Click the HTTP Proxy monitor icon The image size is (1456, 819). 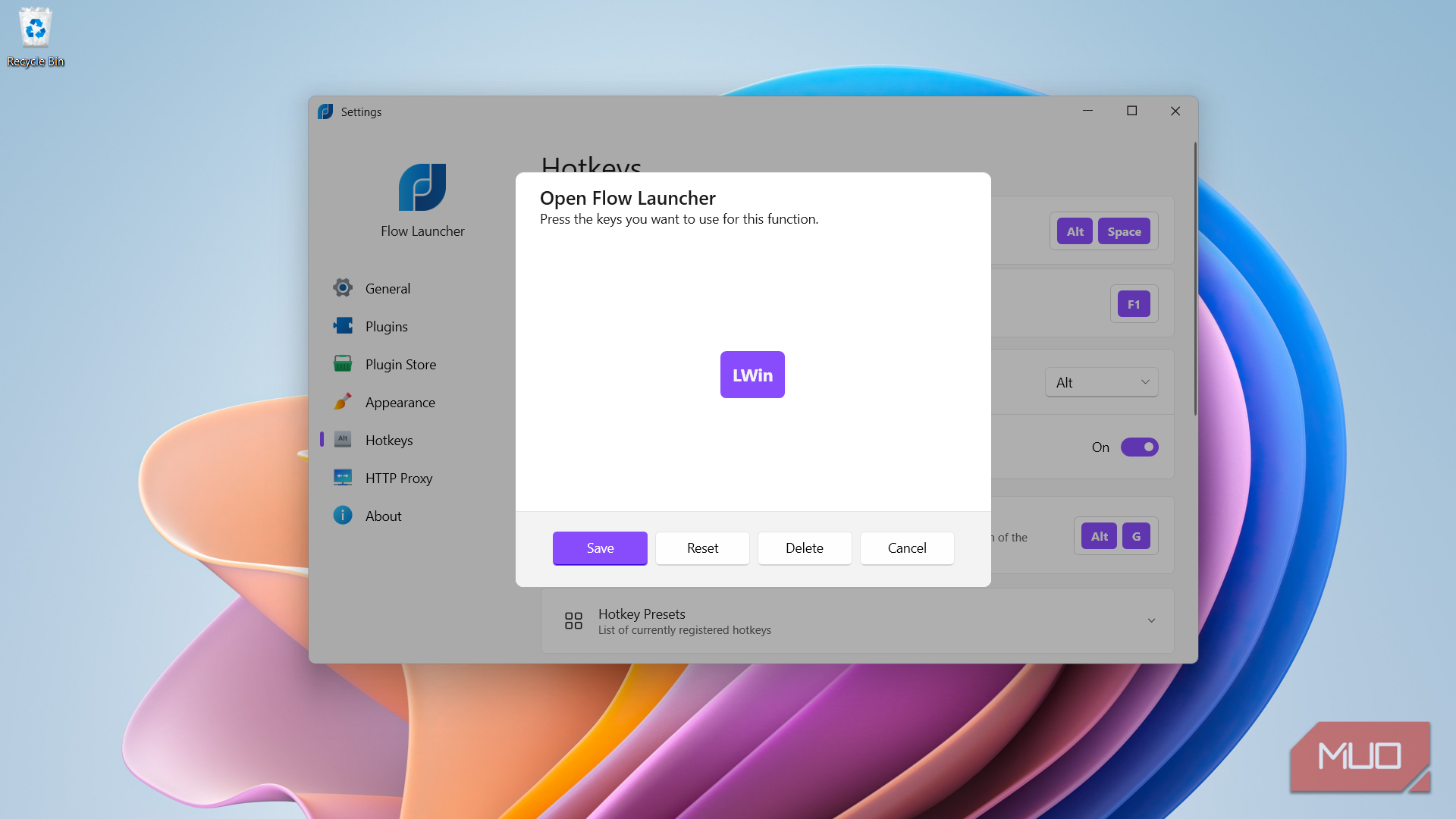point(343,478)
